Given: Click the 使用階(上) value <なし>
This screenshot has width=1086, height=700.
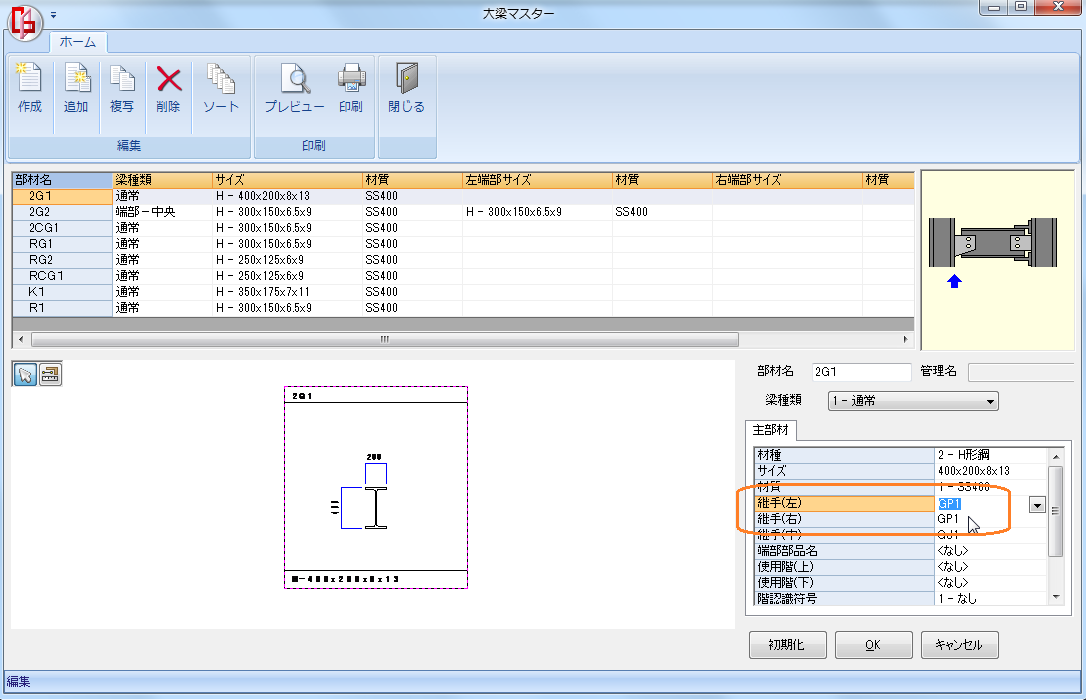Looking at the screenshot, I should point(990,567).
